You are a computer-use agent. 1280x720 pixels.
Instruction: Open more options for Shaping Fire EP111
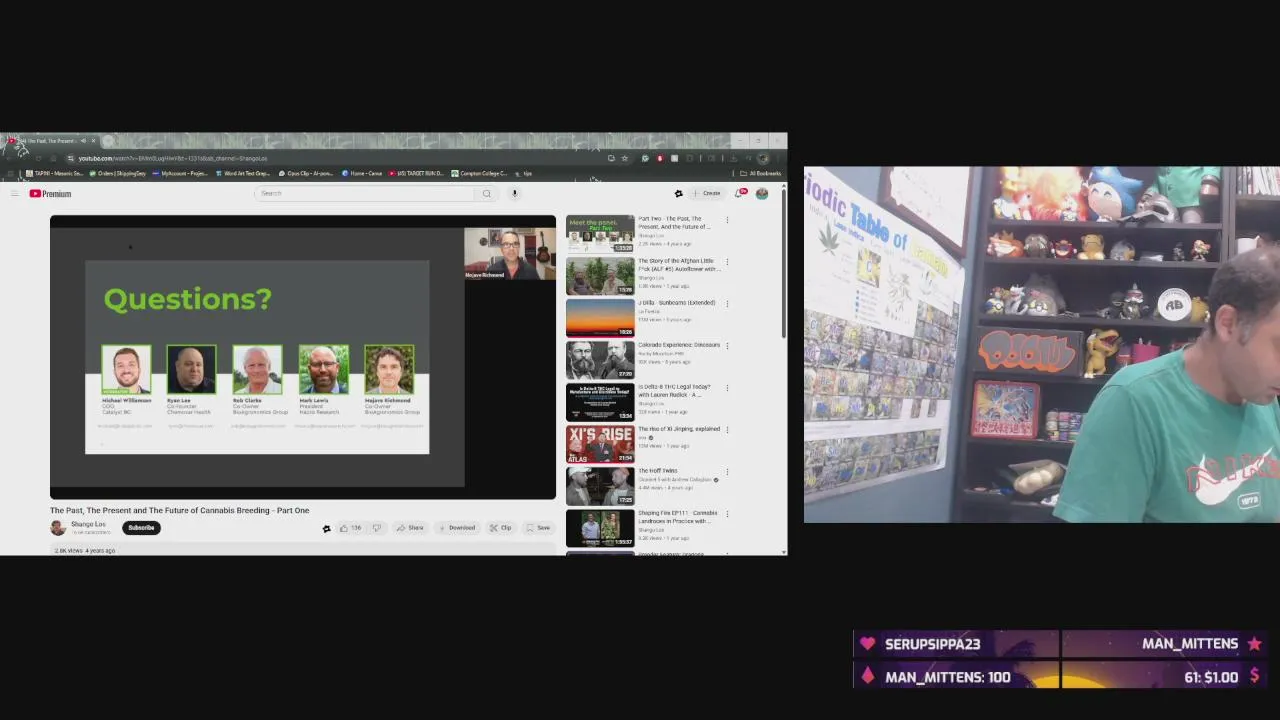click(727, 514)
